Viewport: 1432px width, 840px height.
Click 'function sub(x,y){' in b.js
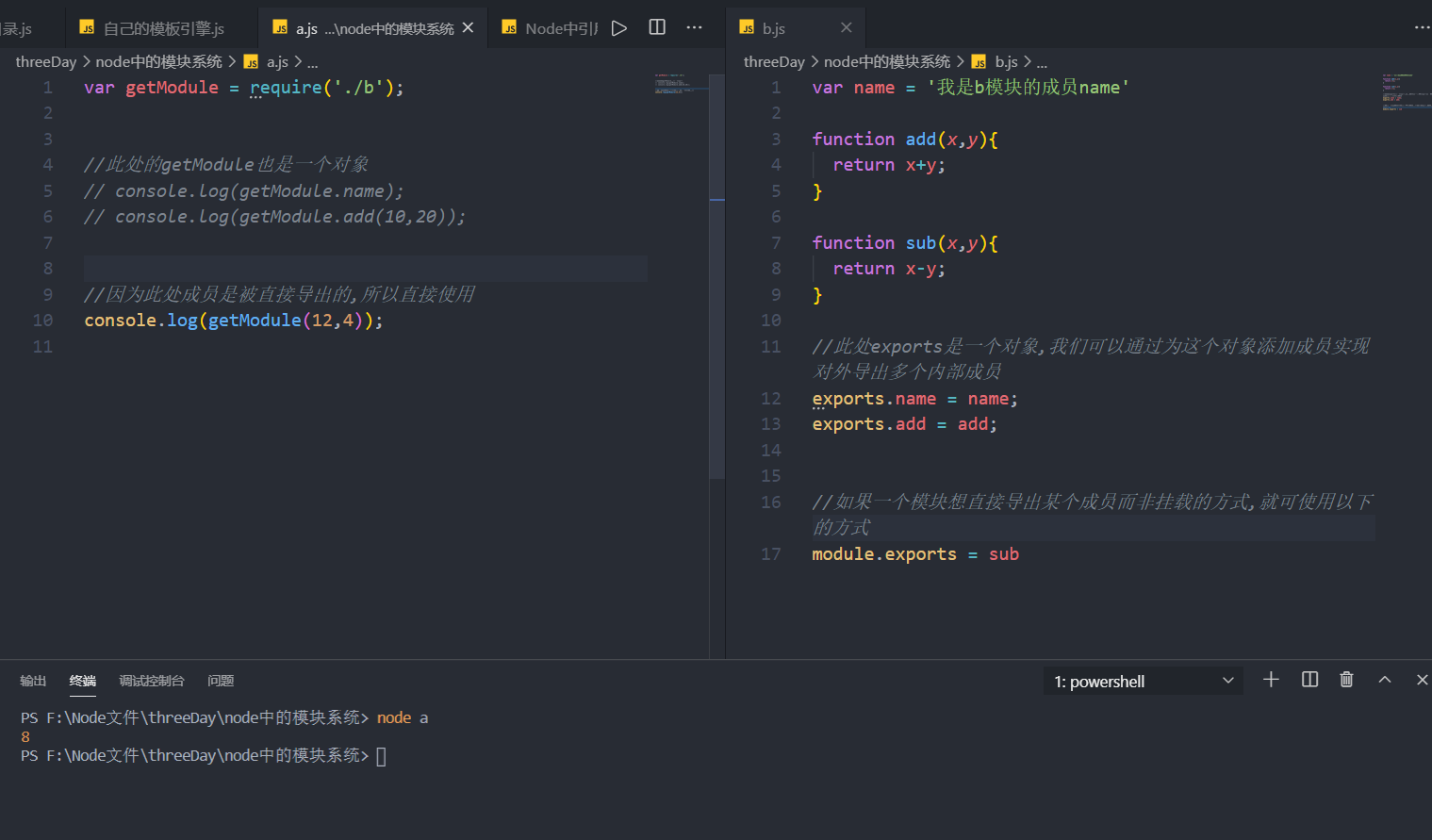(905, 242)
